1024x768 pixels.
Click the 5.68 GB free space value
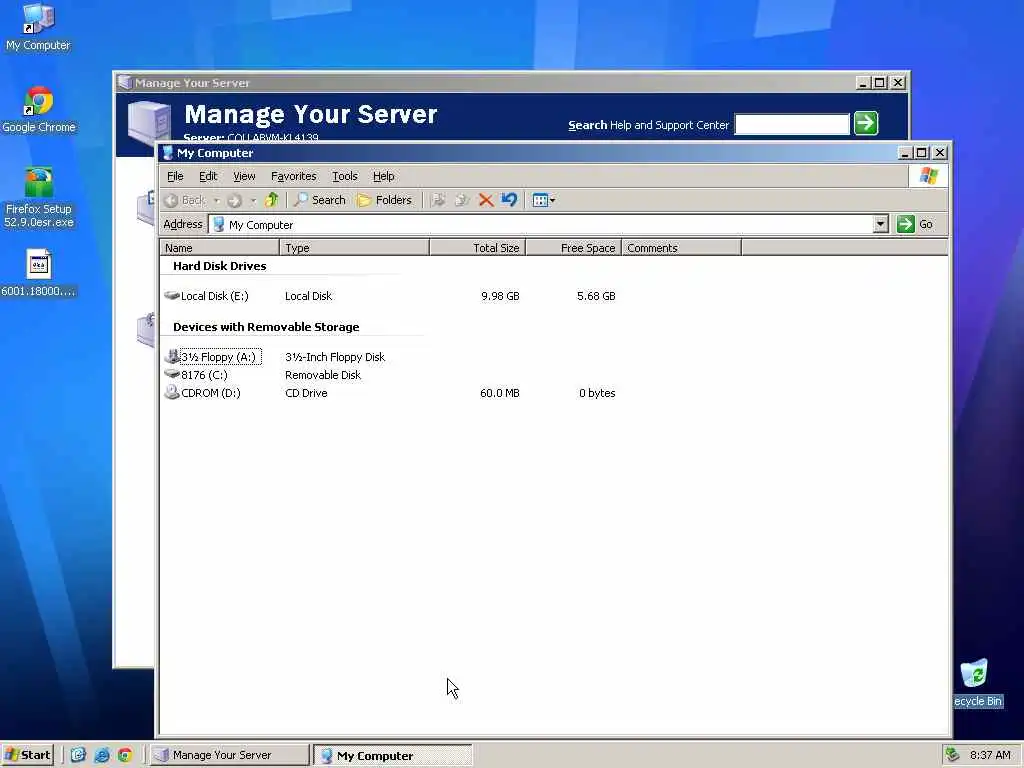click(596, 296)
